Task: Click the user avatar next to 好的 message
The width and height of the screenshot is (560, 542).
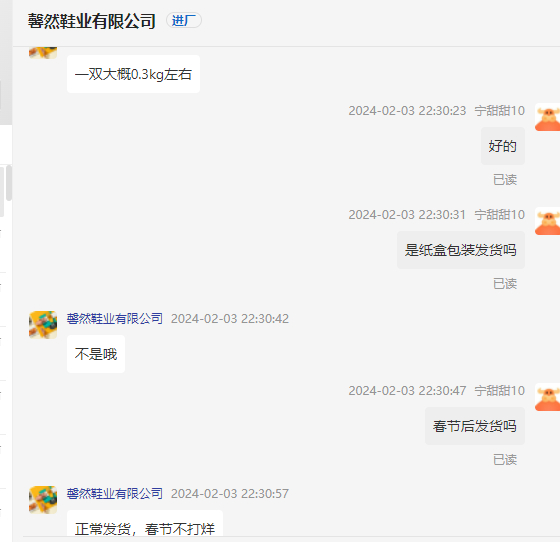Action: pos(548,117)
